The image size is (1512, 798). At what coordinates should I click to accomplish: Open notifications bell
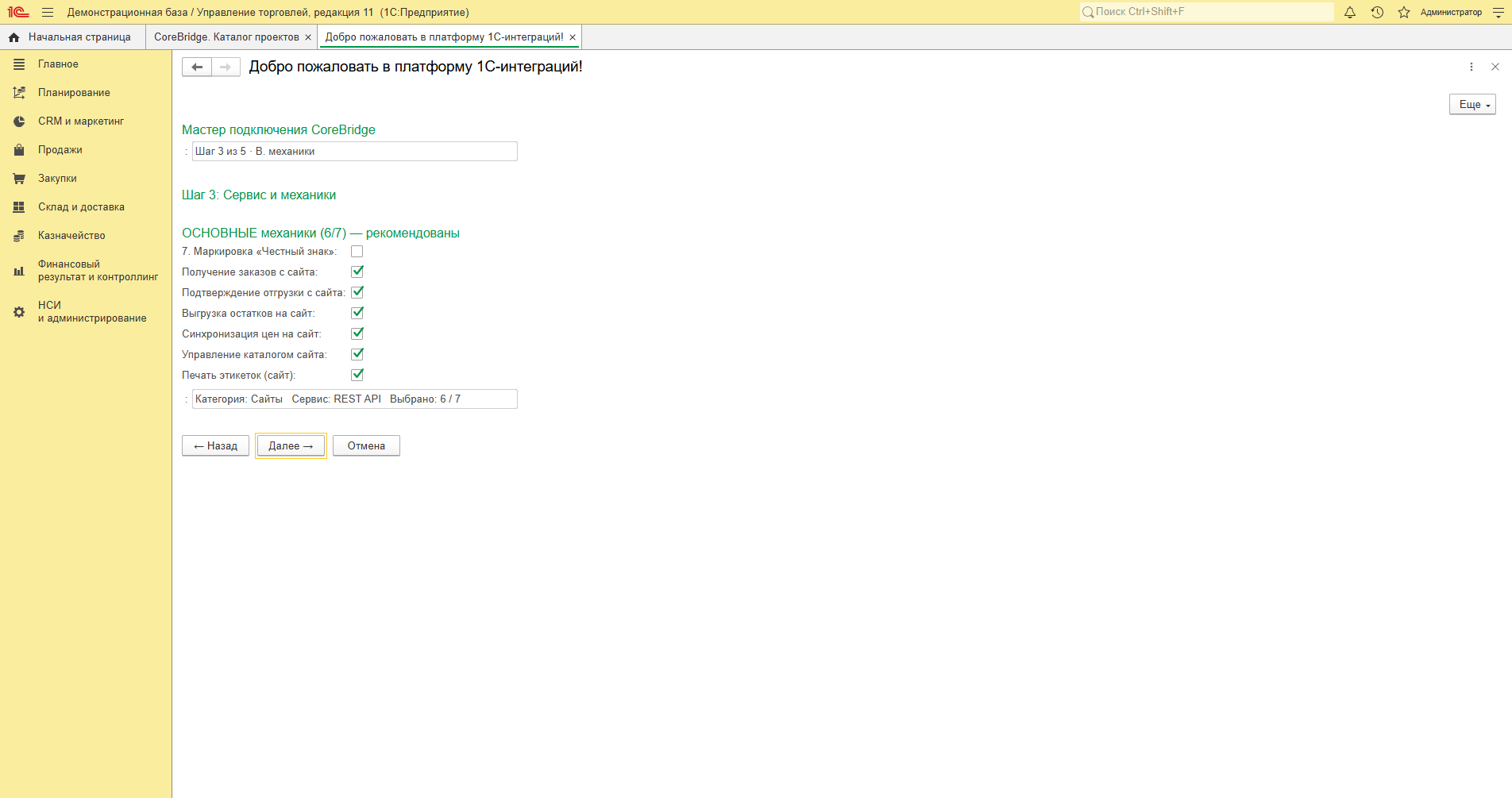click(x=1350, y=12)
